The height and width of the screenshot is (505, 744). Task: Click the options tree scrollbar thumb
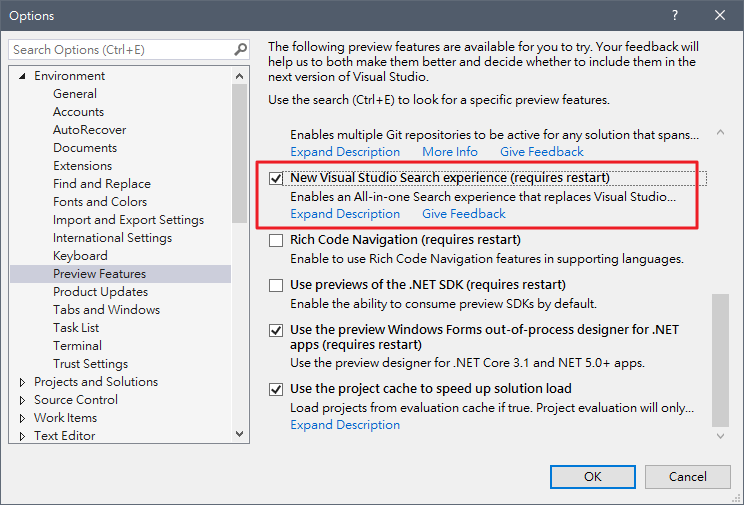240,153
